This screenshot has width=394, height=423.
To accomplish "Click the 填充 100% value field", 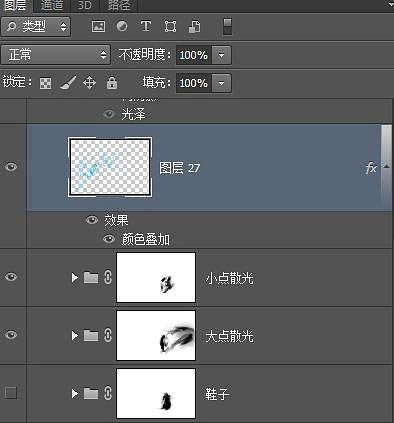I will pyautogui.click(x=194, y=83).
